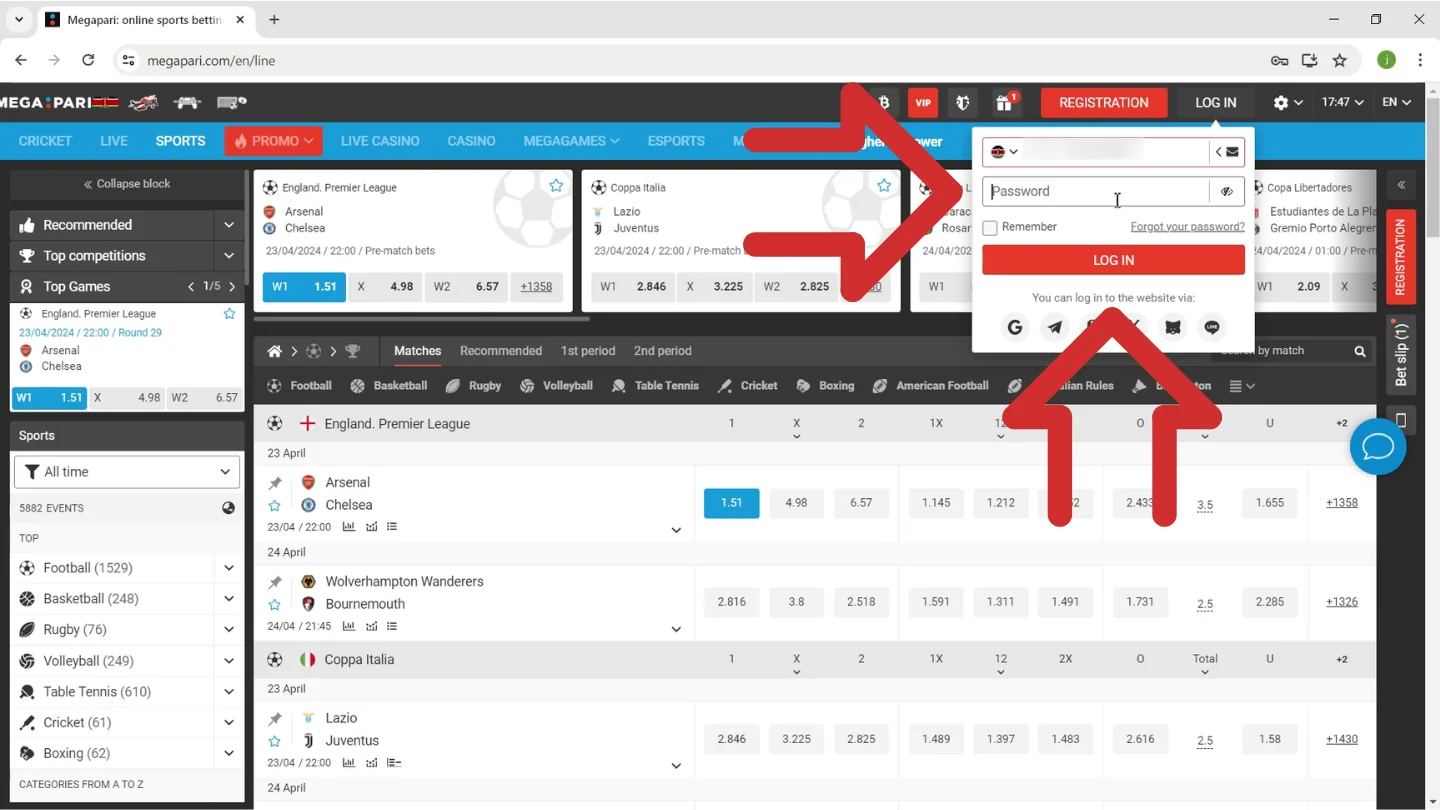Click the red LOG IN submit button
The width and height of the screenshot is (1440, 810).
1113,260
